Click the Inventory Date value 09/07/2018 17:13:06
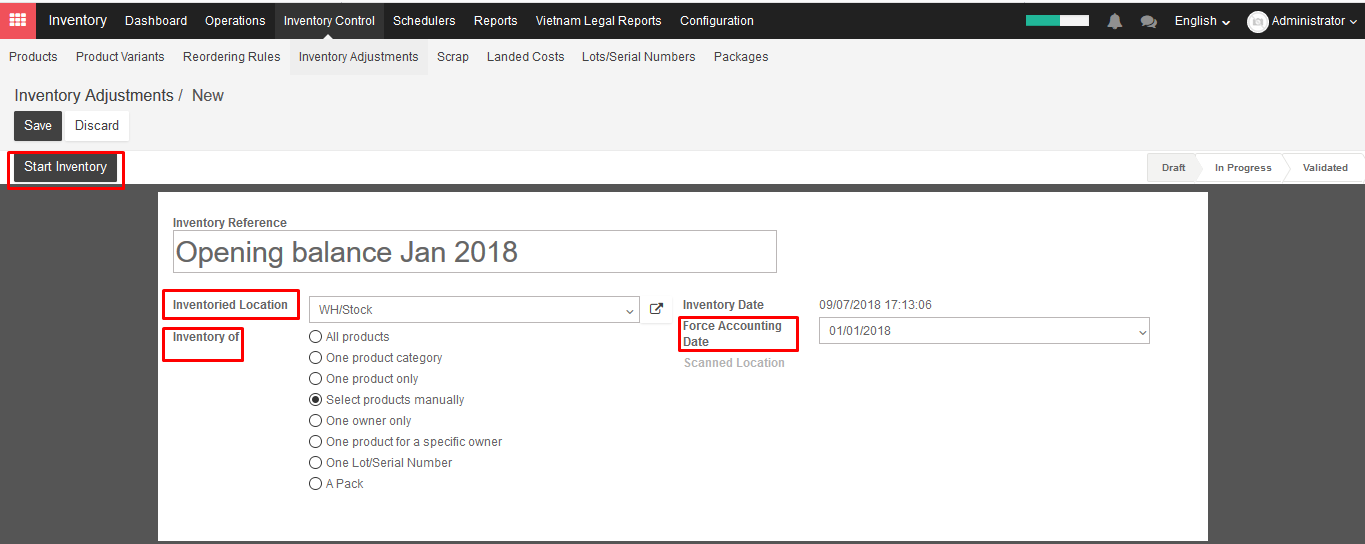 876,305
